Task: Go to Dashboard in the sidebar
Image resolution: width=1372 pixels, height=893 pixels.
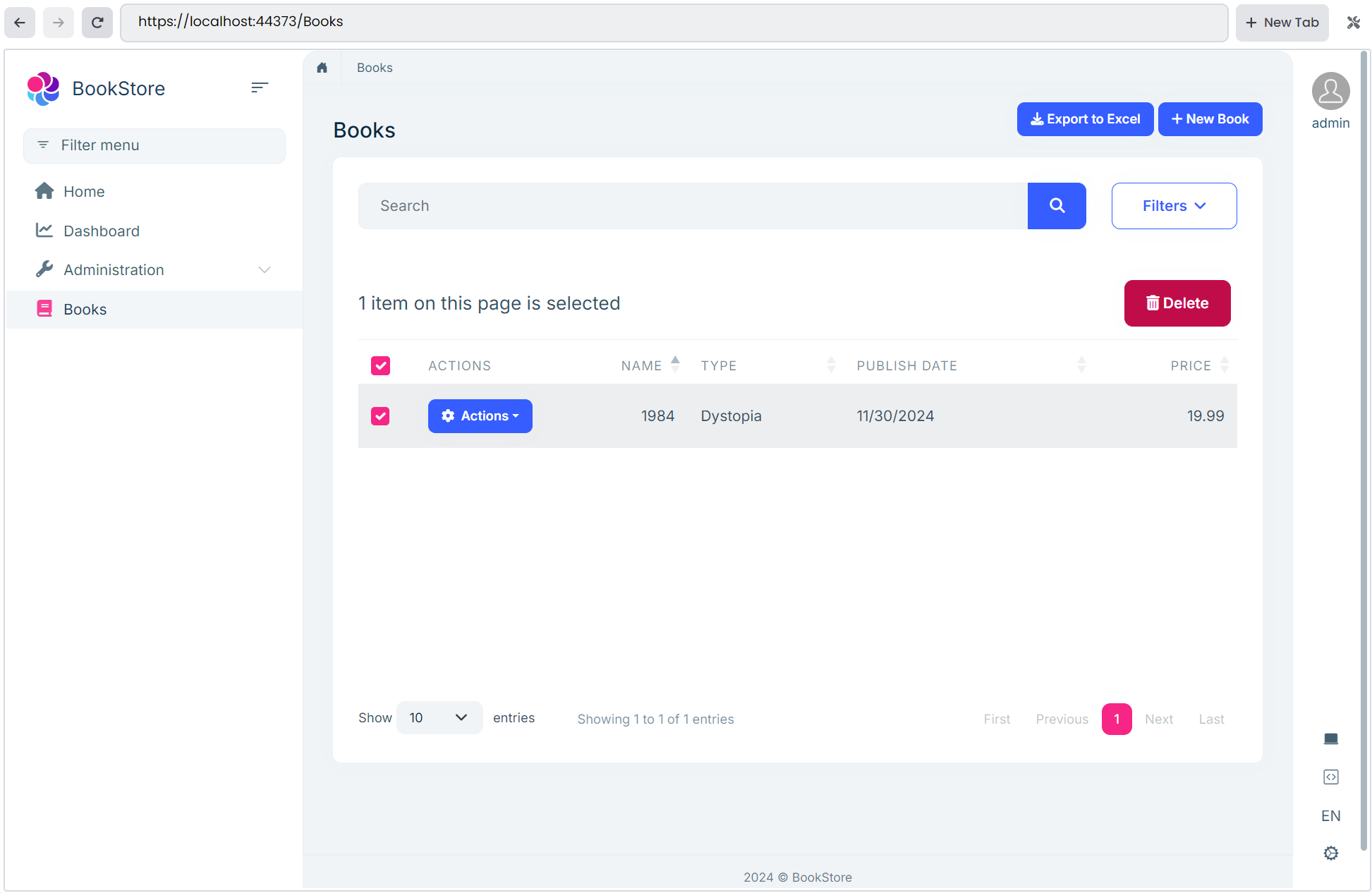Action: [x=102, y=231]
